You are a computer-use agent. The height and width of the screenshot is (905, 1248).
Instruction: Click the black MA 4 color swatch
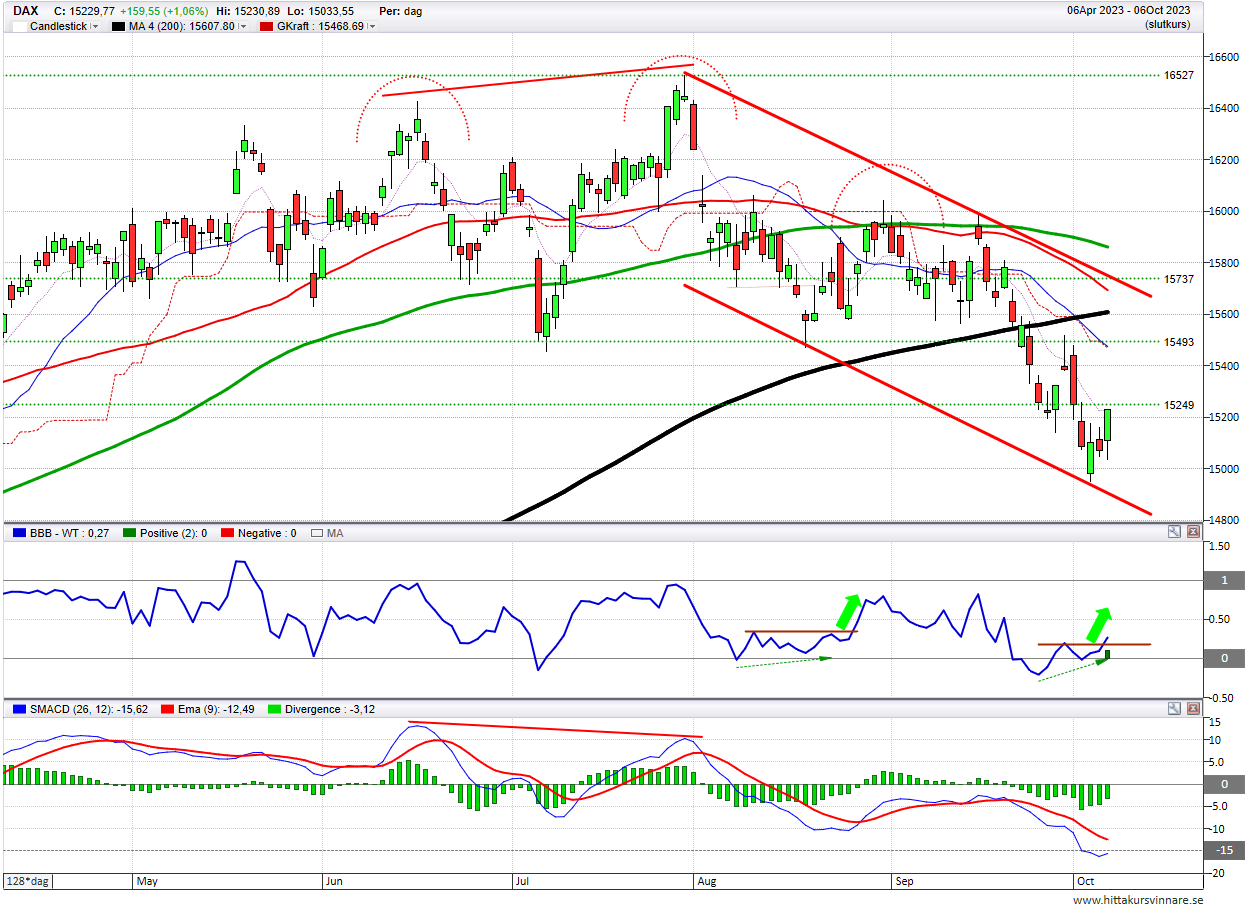point(119,26)
